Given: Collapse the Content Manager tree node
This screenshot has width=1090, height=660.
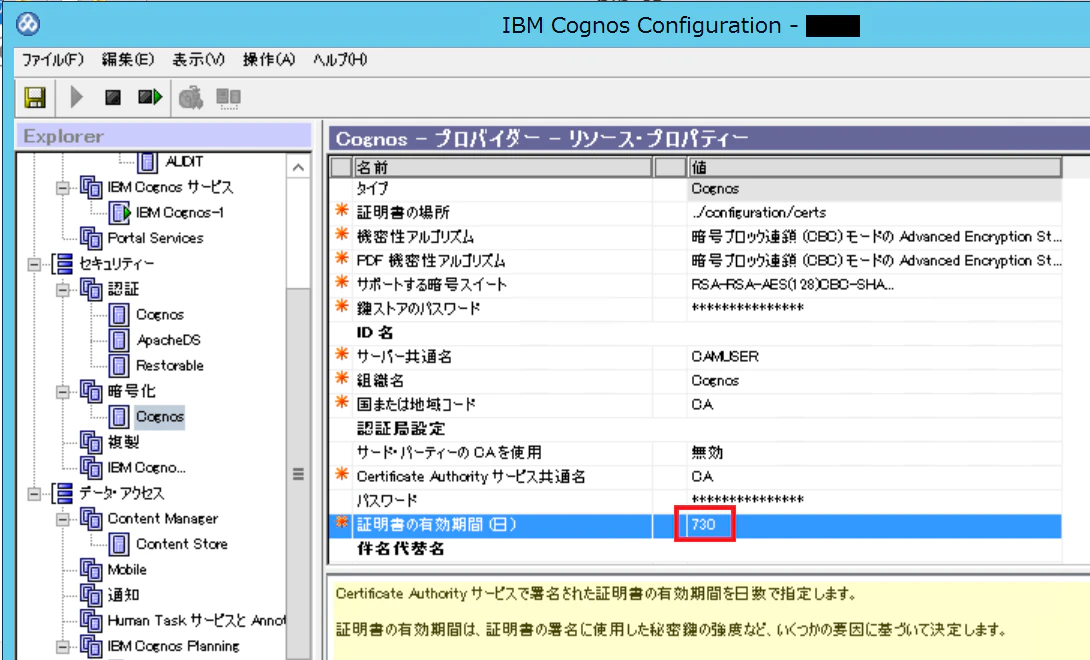Looking at the screenshot, I should [63, 520].
